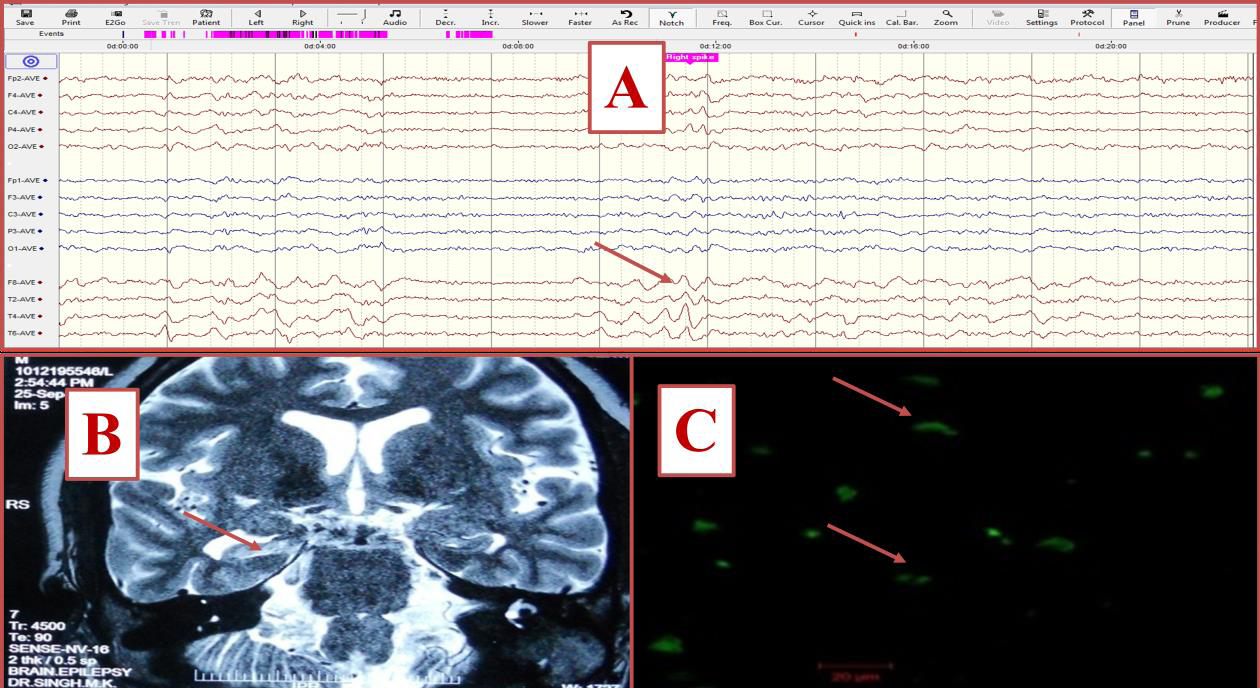
Task: Activate the Cursor tool
Action: click(x=812, y=17)
